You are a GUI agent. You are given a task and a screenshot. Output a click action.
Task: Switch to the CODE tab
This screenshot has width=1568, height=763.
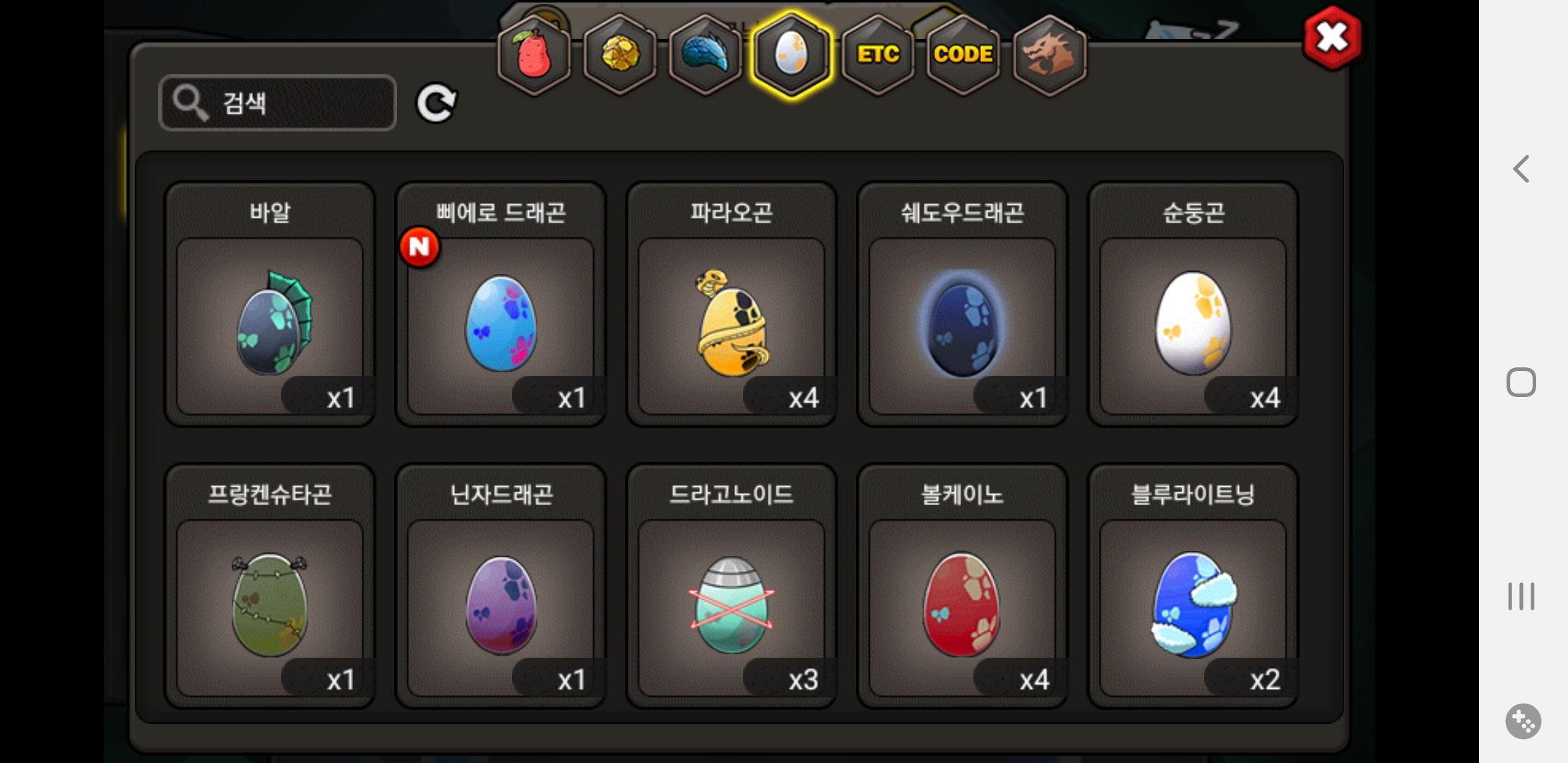pyautogui.click(x=963, y=54)
